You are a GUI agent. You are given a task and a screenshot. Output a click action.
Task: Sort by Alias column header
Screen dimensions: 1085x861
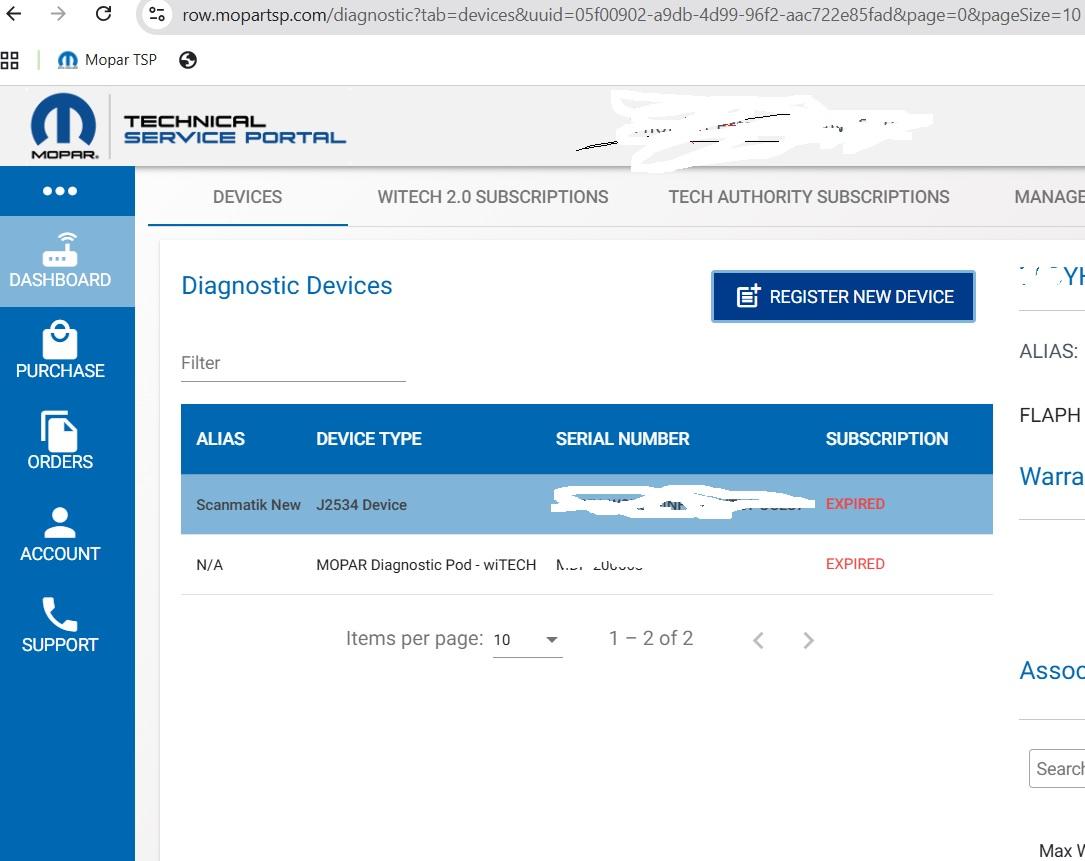click(x=220, y=439)
